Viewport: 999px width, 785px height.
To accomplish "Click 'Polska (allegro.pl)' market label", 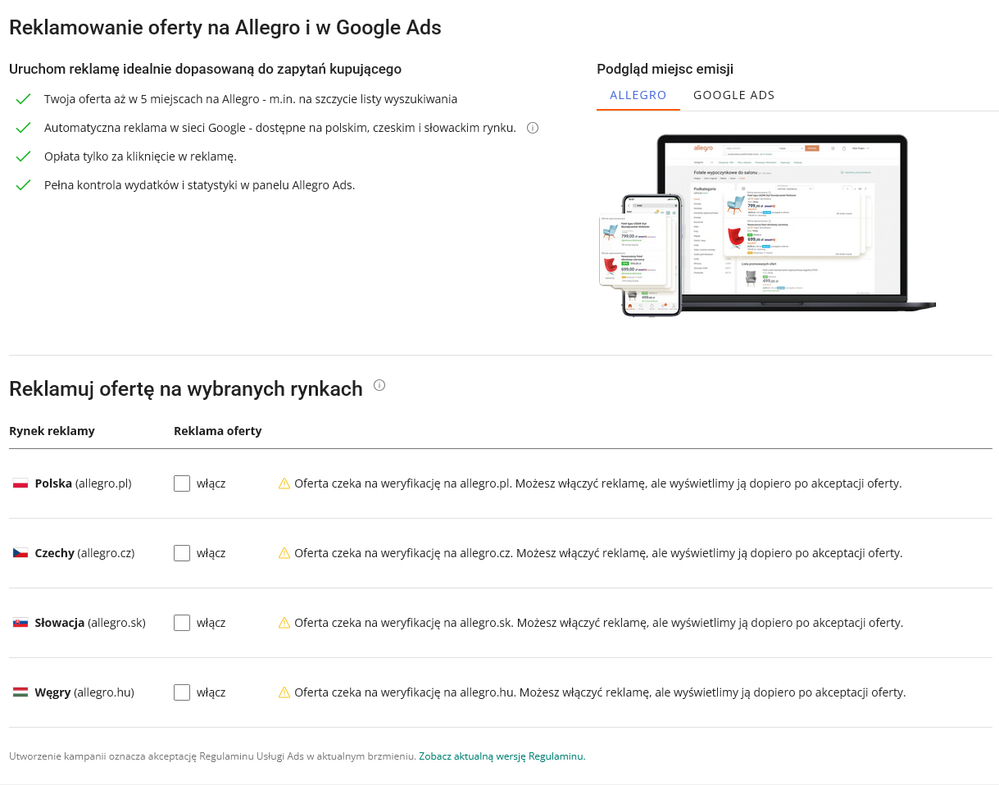I will pyautogui.click(x=83, y=484).
